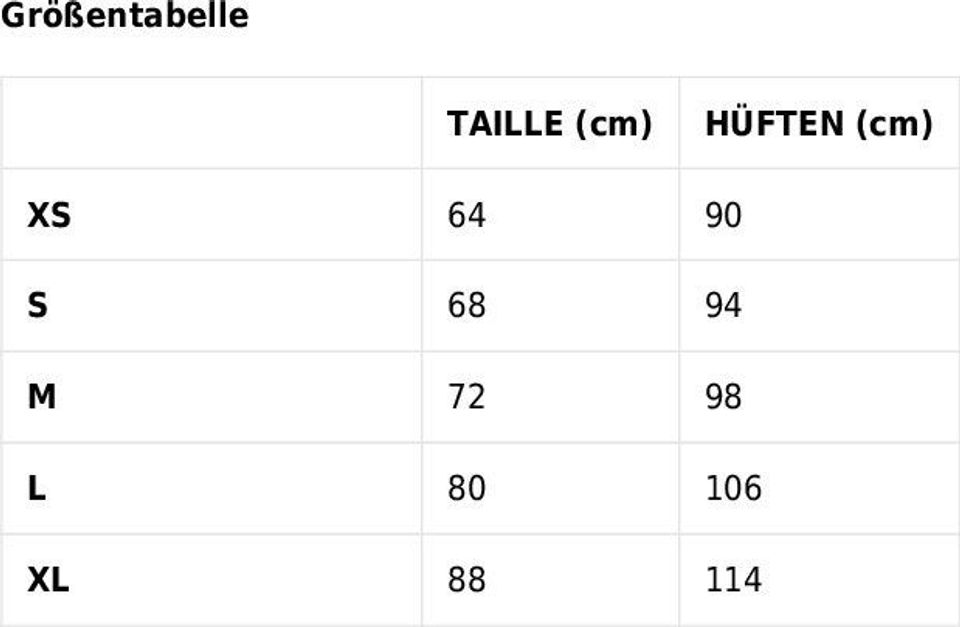This screenshot has width=960, height=627.
Task: Click the S size row label
Action: point(37,306)
